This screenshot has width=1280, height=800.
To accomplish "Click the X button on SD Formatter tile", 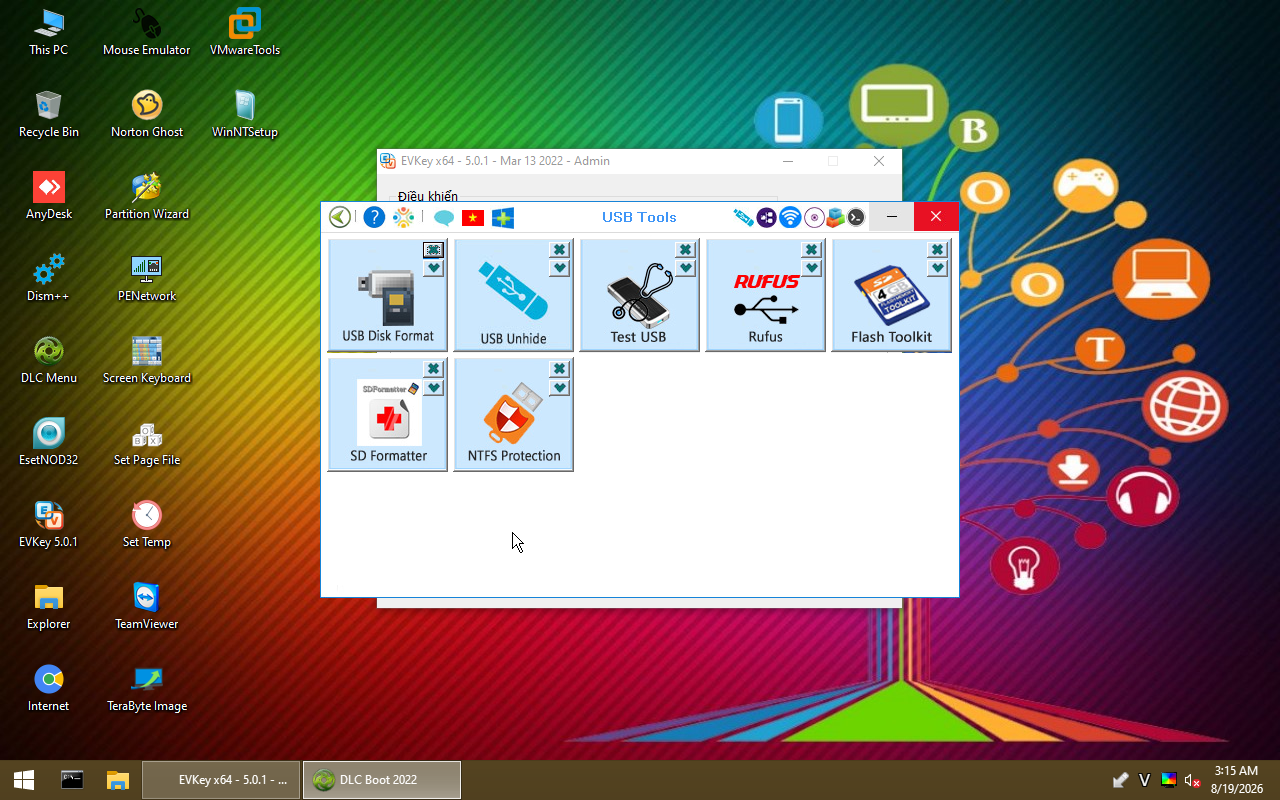I will [433, 369].
